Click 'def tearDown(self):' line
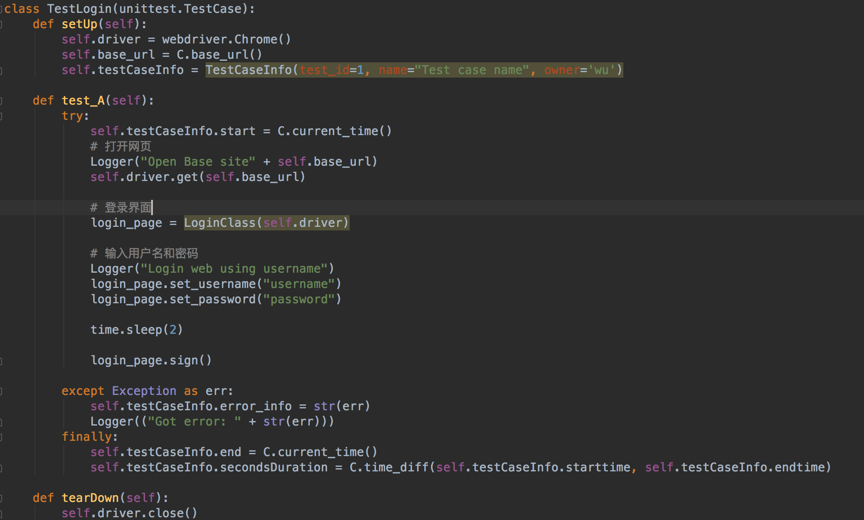This screenshot has height=520, width=864. coord(100,498)
